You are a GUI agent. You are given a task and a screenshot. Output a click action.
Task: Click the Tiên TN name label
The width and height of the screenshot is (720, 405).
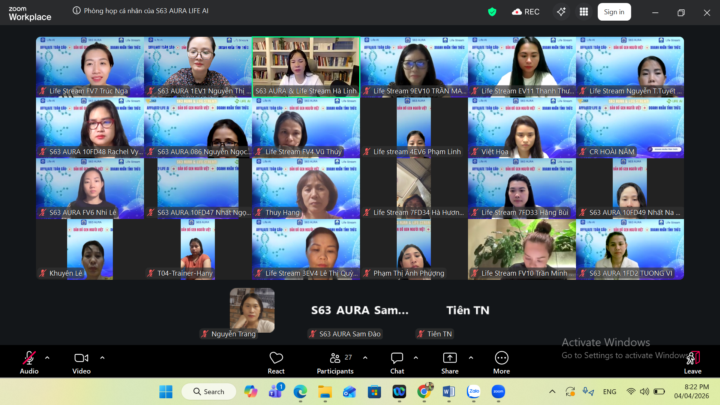pyautogui.click(x=439, y=334)
